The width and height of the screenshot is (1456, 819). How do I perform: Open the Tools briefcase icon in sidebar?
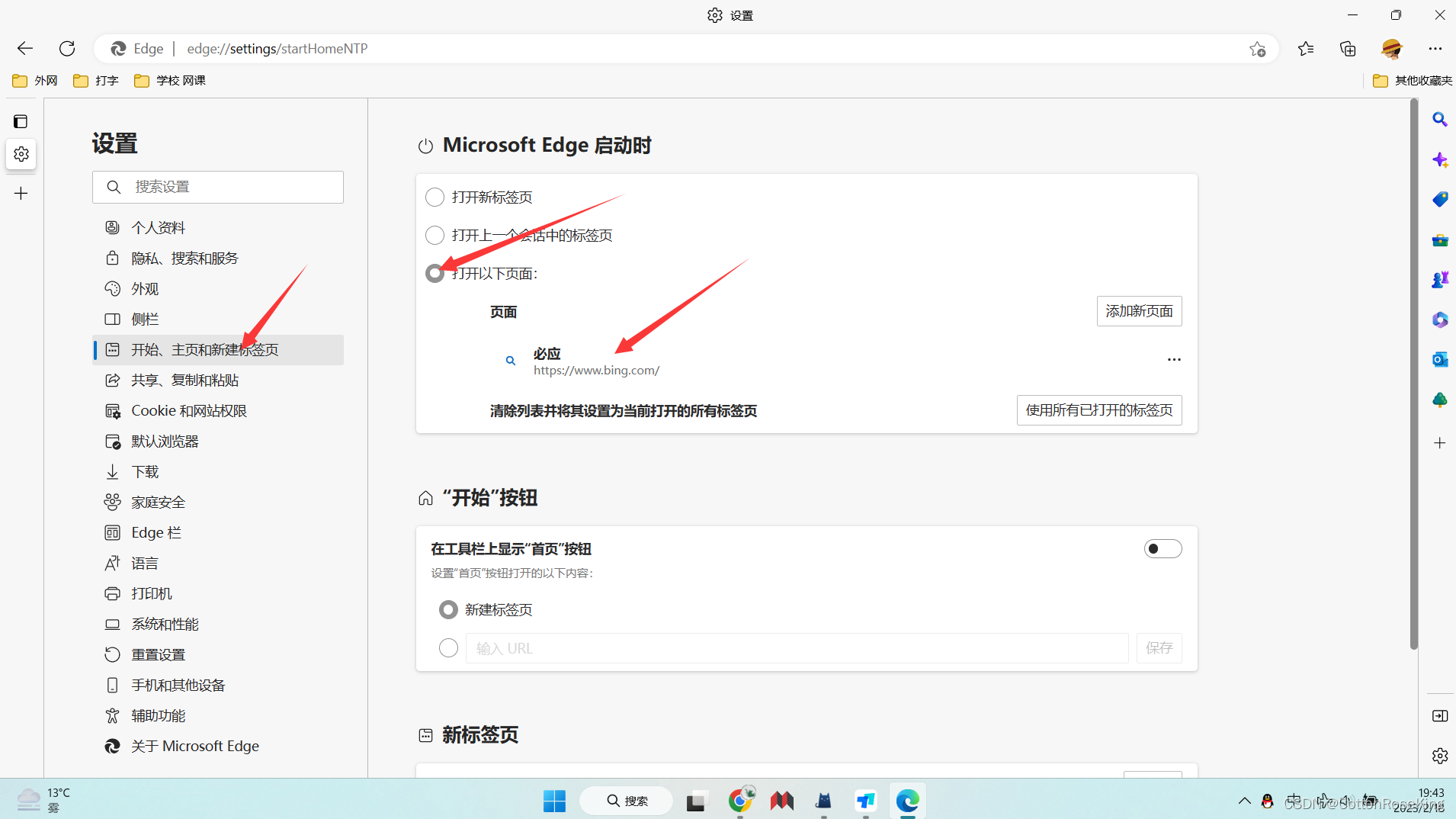(1440, 240)
